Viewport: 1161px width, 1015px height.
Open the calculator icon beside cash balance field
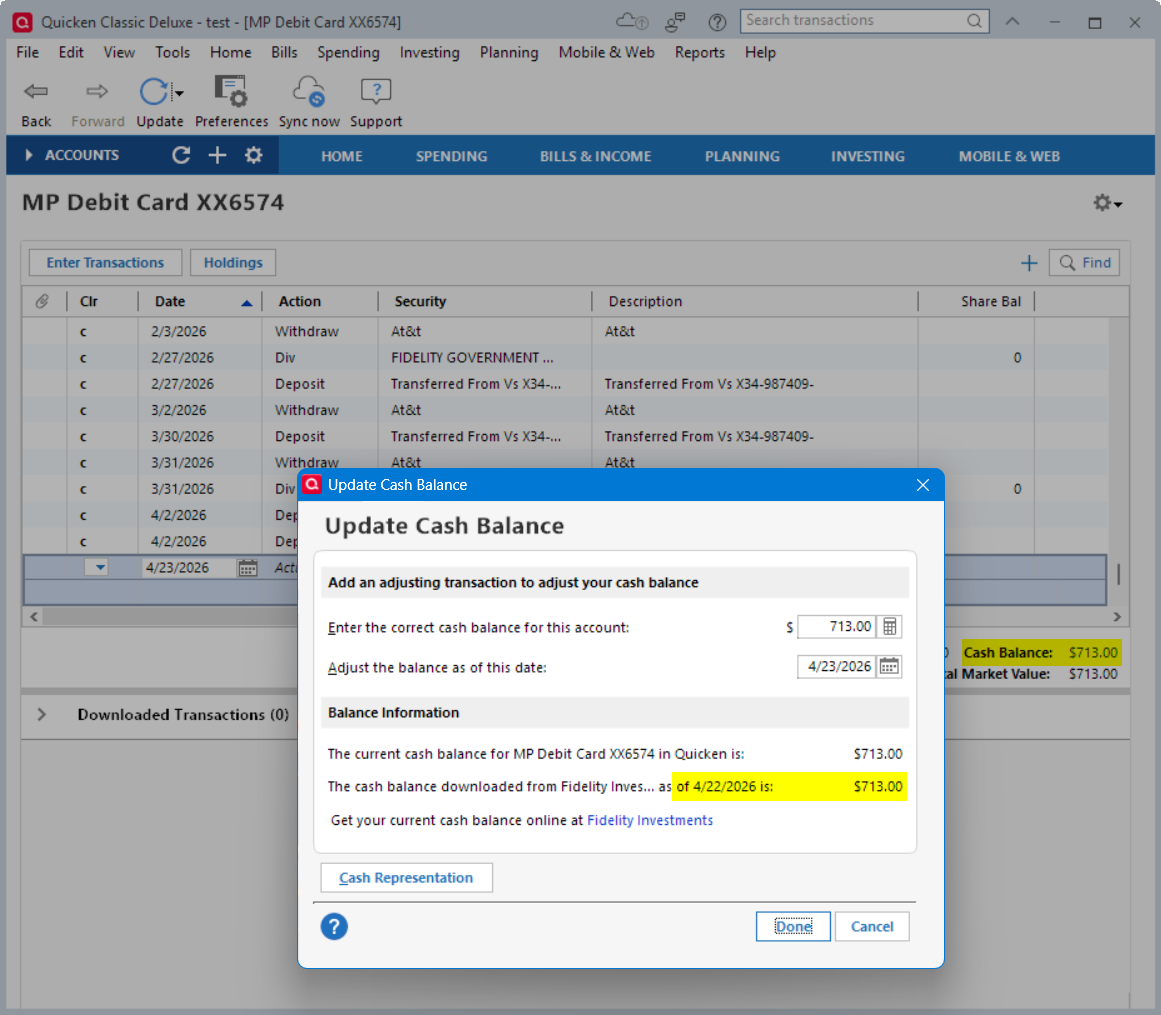889,627
